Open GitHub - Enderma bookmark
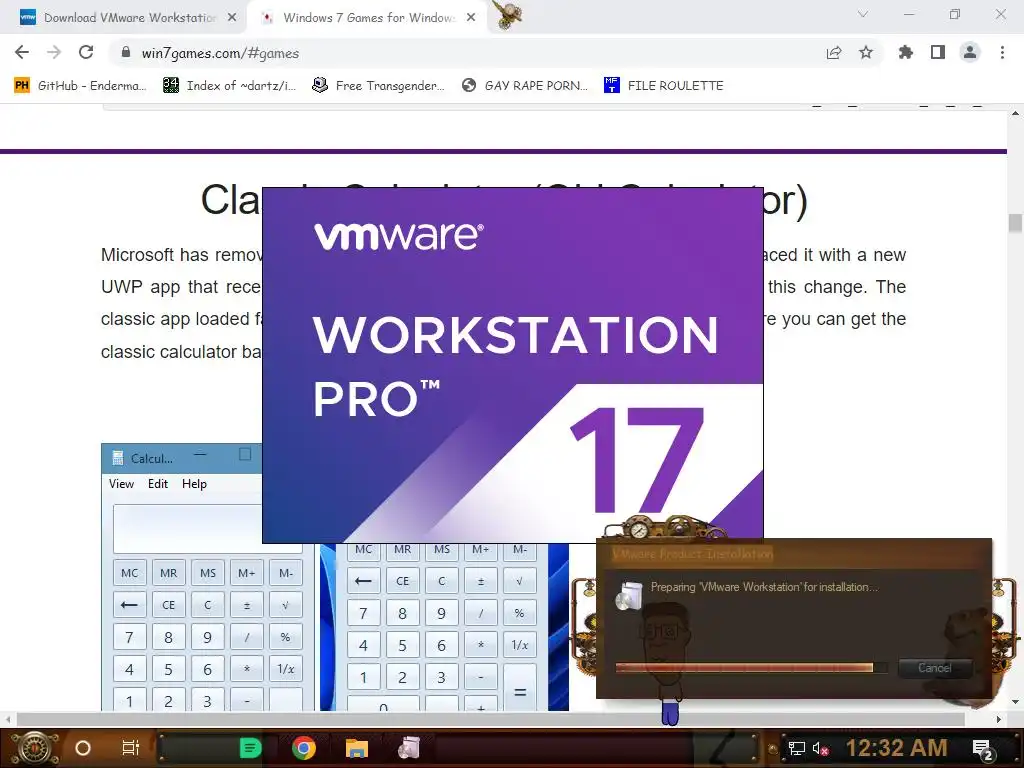 80,86
